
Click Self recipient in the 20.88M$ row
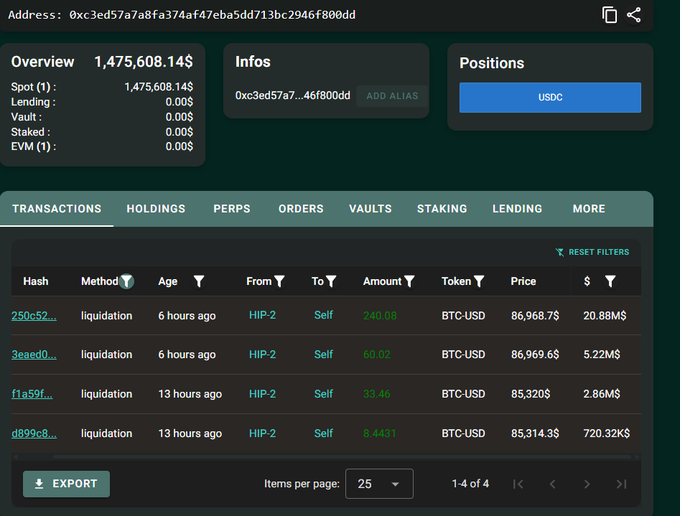tap(324, 315)
